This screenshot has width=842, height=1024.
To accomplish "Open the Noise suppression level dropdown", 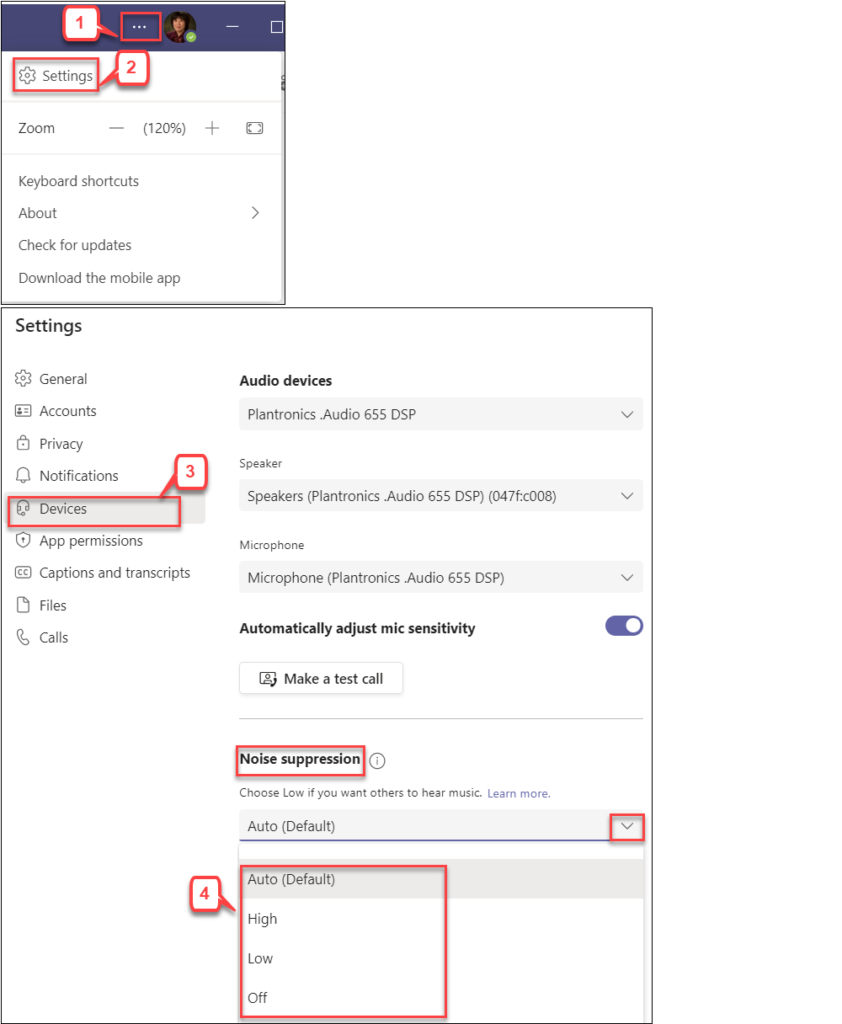I will click(628, 826).
